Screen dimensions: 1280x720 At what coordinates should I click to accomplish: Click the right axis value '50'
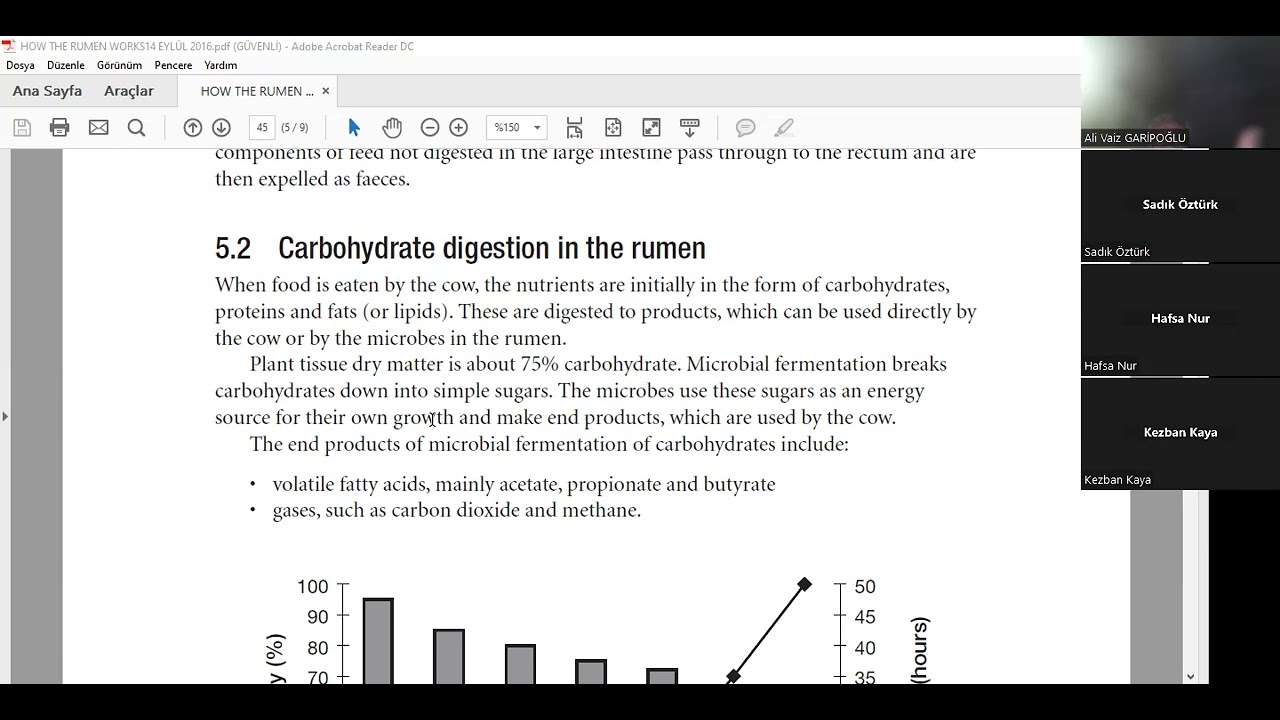click(864, 587)
